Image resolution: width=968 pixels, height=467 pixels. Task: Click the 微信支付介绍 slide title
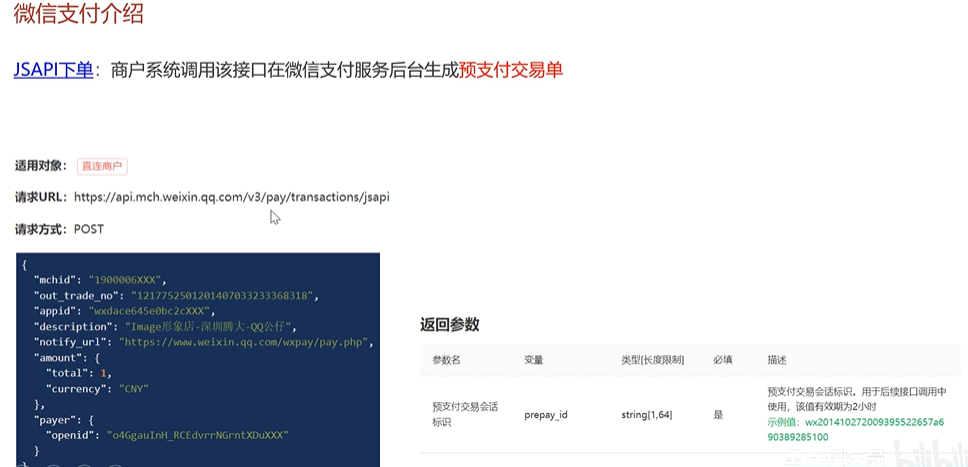(78, 13)
